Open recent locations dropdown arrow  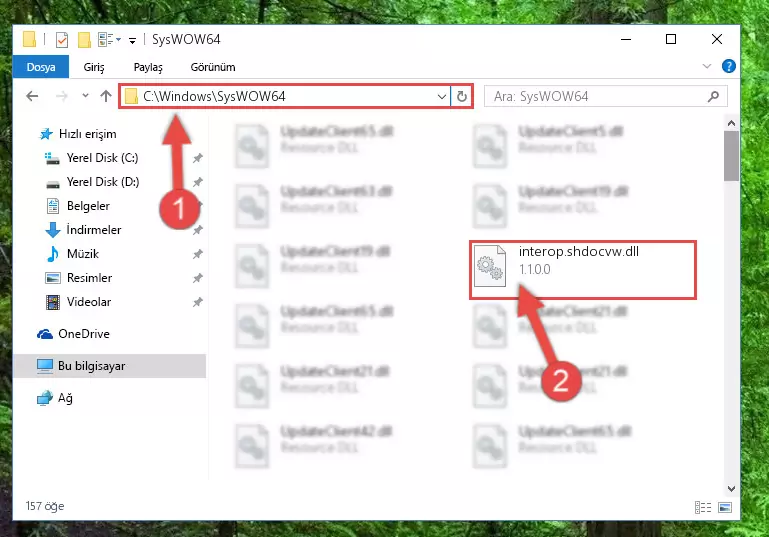[x=85, y=96]
